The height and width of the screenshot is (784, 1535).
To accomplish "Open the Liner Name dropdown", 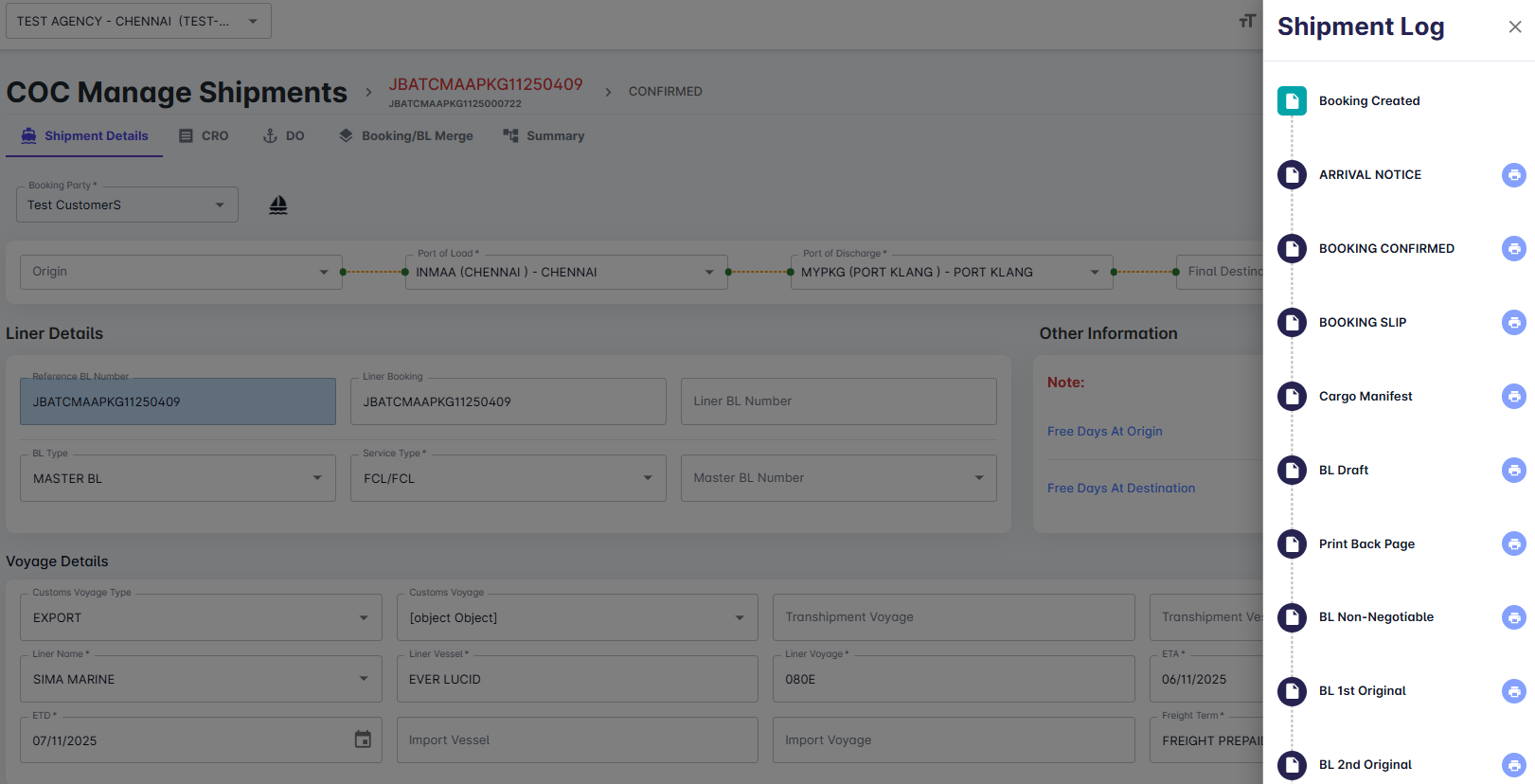I will pyautogui.click(x=364, y=679).
